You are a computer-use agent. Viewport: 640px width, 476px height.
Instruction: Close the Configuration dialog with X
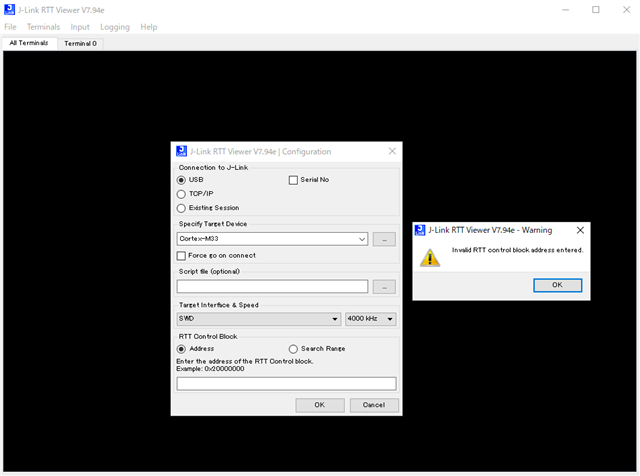click(x=392, y=151)
